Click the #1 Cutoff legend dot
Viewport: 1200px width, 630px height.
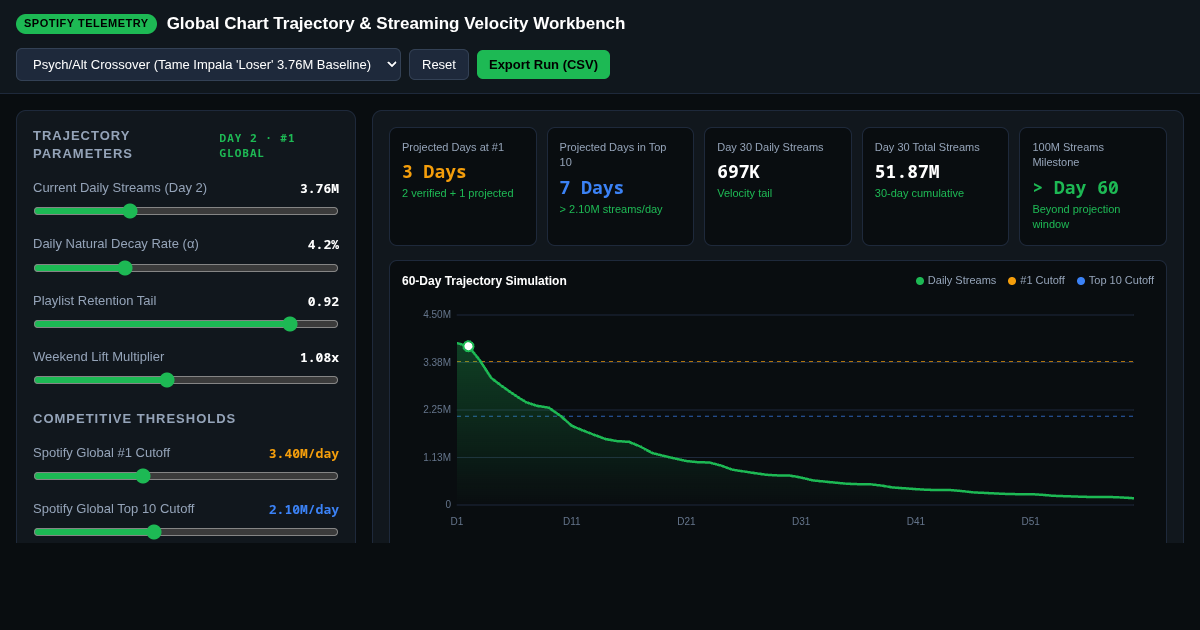1012,281
